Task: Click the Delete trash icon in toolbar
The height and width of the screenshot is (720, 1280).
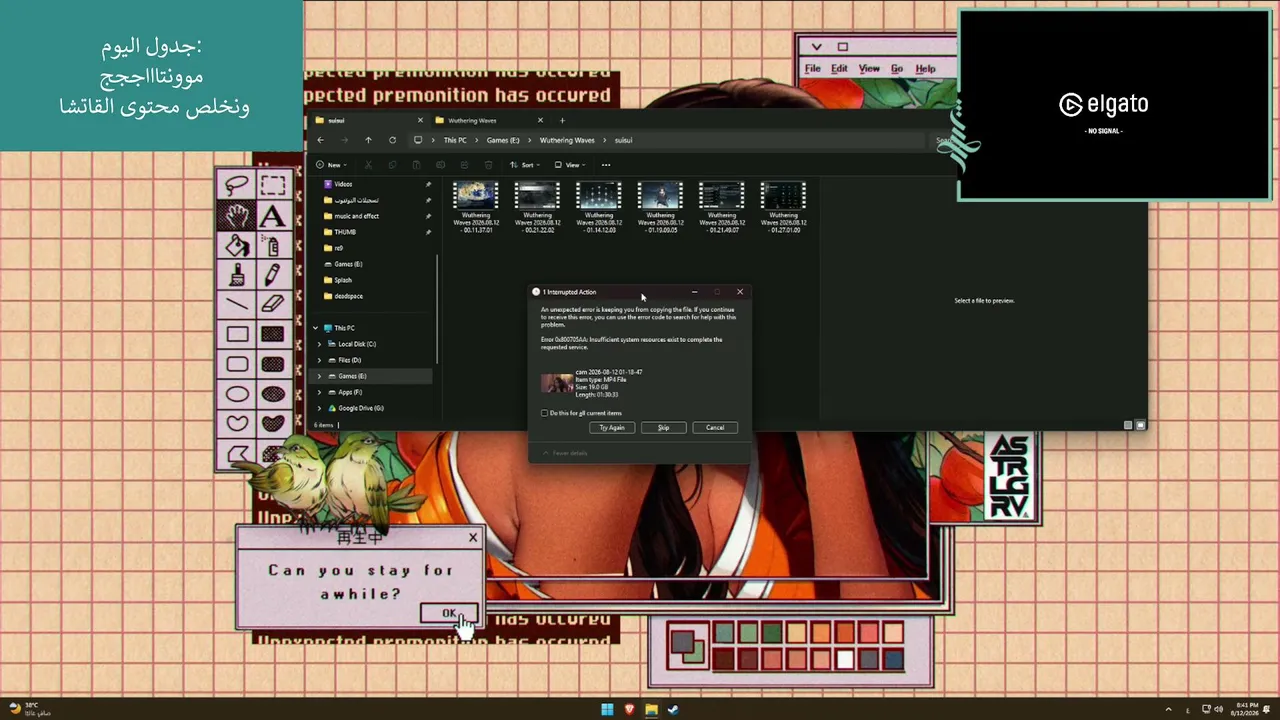Action: pos(488,165)
